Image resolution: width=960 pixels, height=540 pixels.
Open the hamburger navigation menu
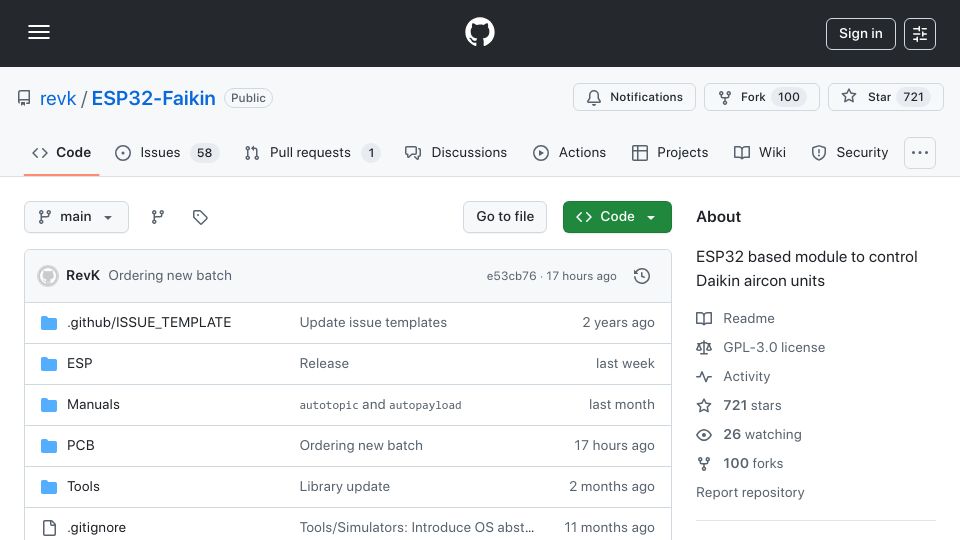click(39, 32)
